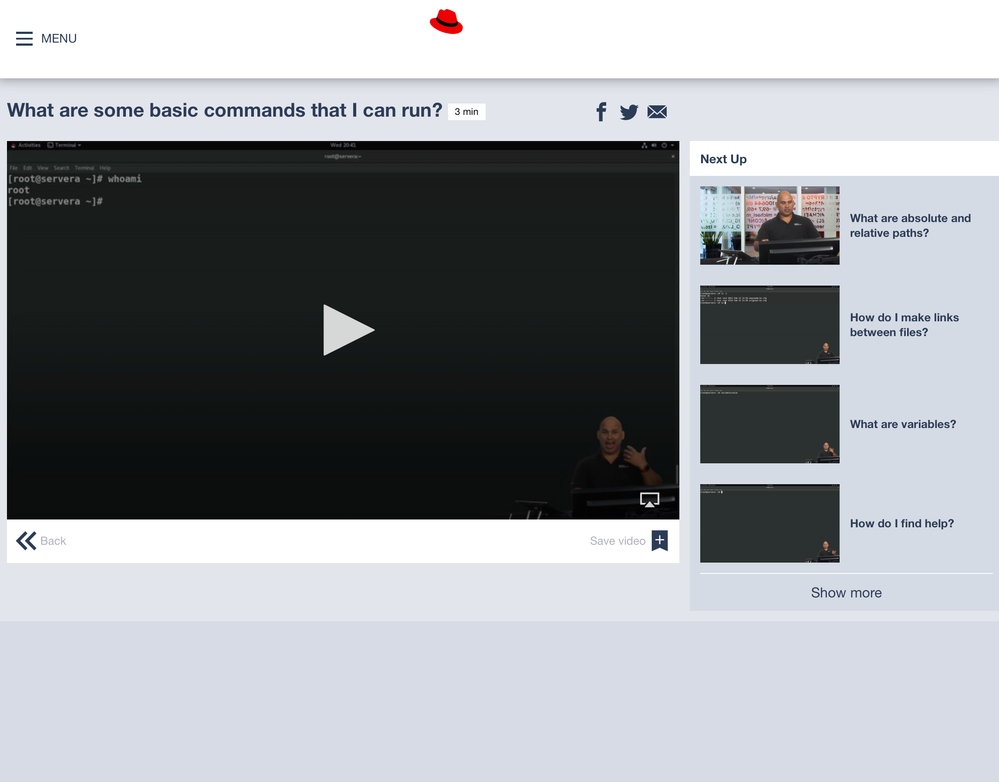Share video on Facebook

pos(601,112)
